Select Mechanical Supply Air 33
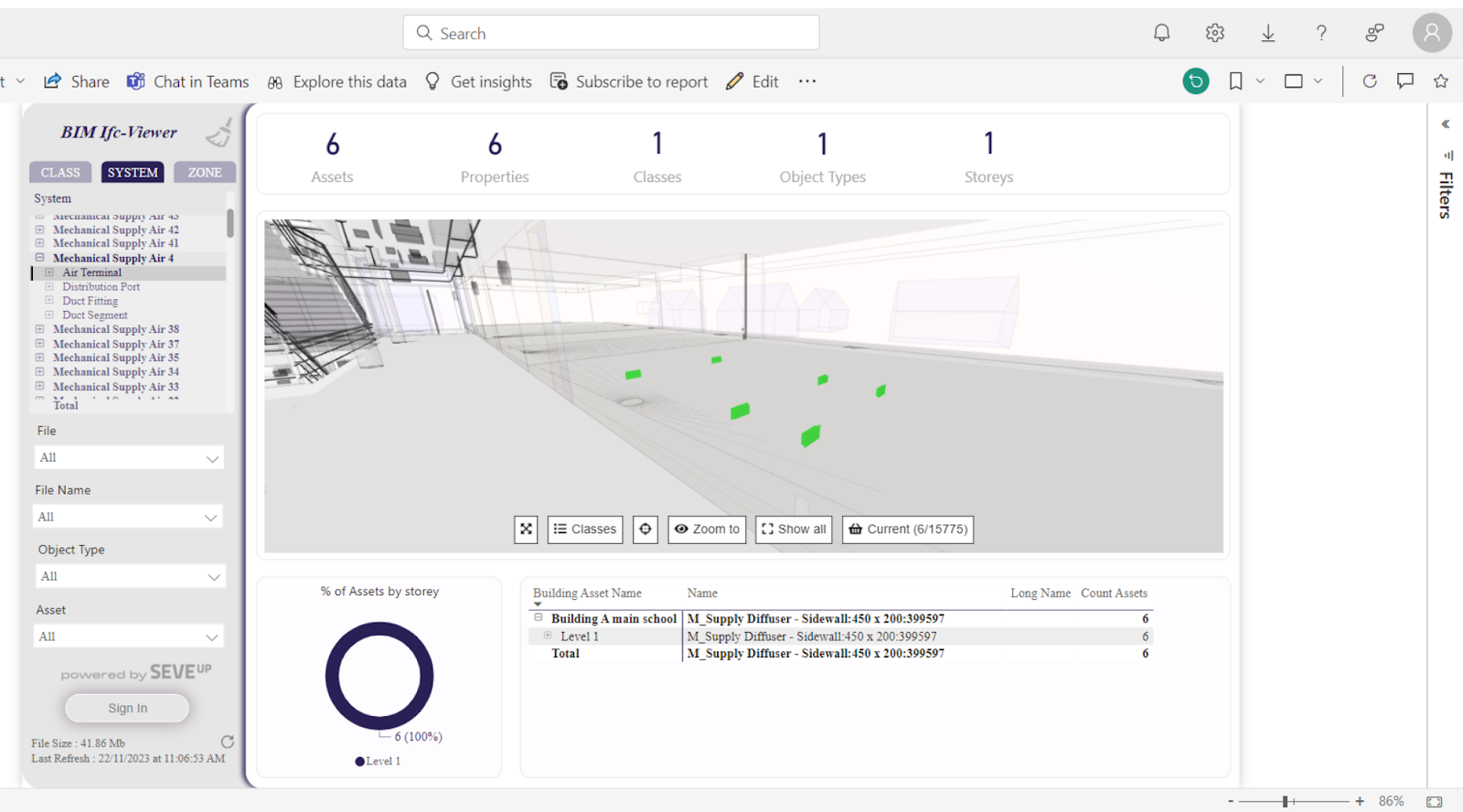This screenshot has height=812, width=1463. pyautogui.click(x=116, y=387)
